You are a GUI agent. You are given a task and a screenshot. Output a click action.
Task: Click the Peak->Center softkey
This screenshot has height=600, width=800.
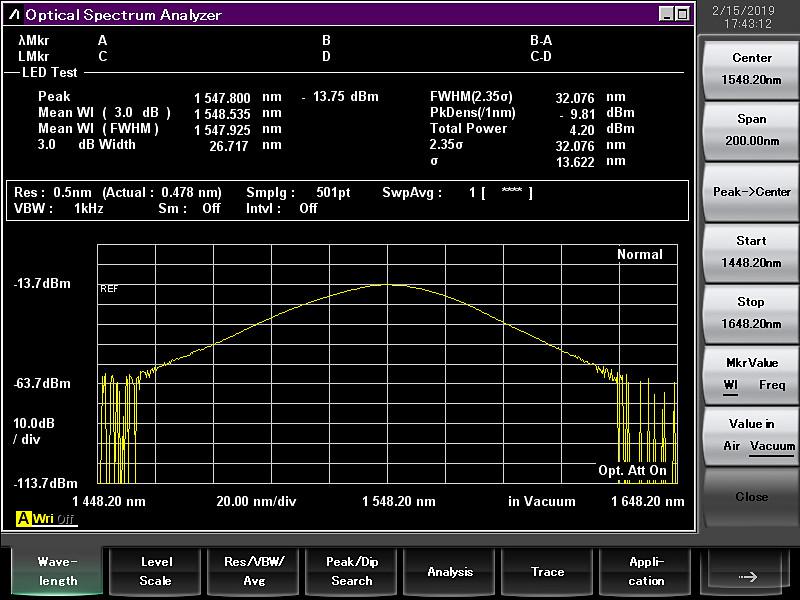pyautogui.click(x=751, y=192)
